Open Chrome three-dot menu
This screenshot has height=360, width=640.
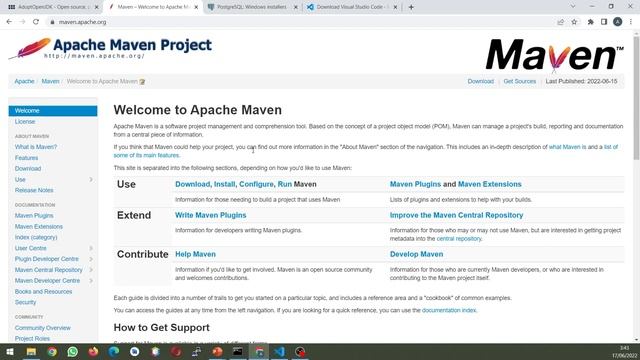631,22
